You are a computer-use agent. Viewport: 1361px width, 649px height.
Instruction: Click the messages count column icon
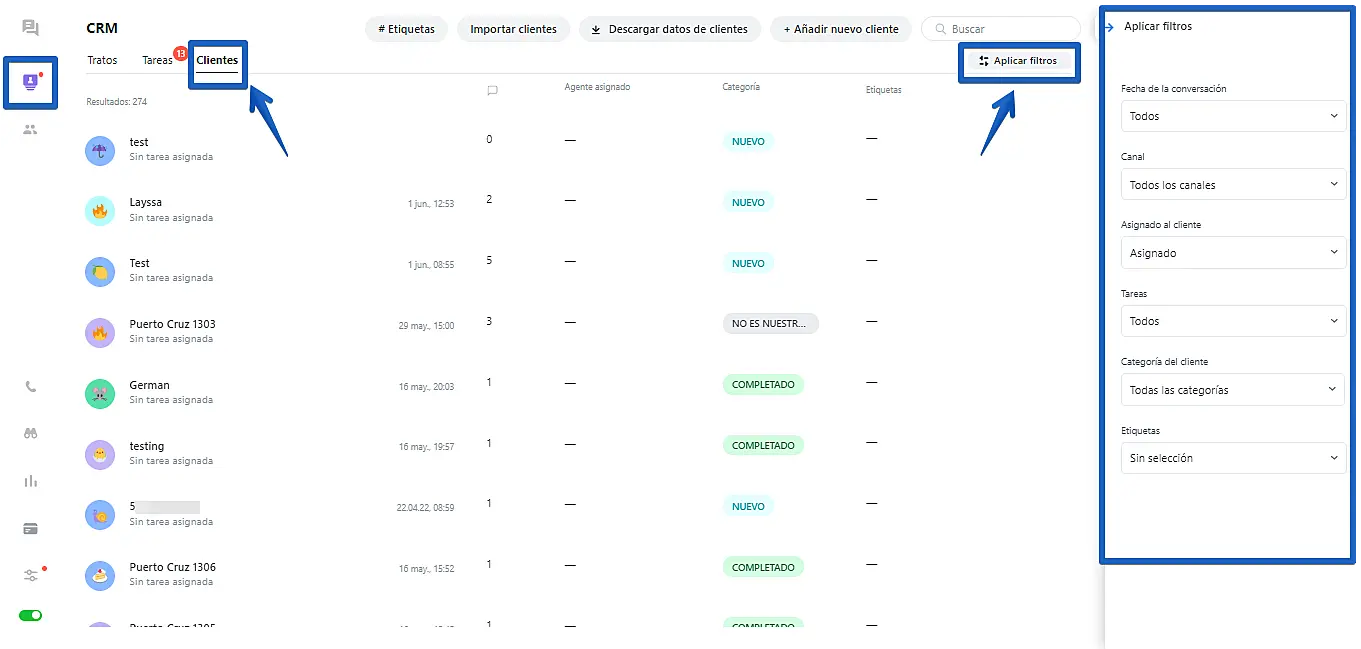point(492,90)
